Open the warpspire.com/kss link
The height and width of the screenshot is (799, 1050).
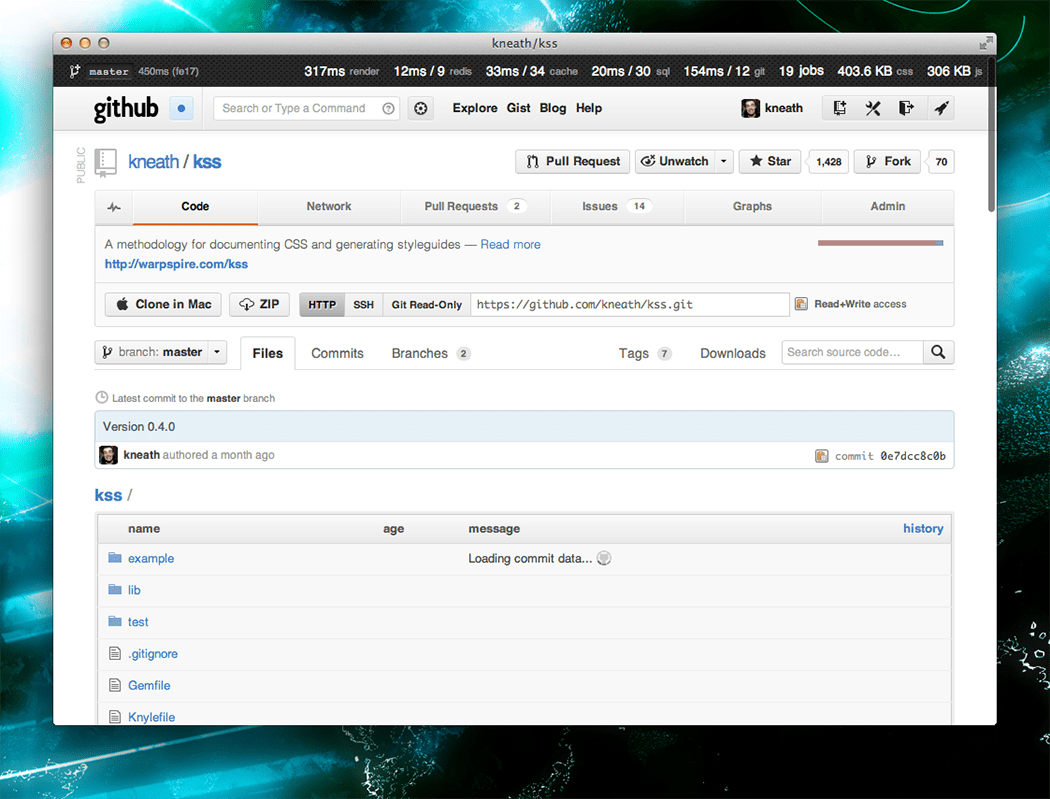pyautogui.click(x=176, y=264)
